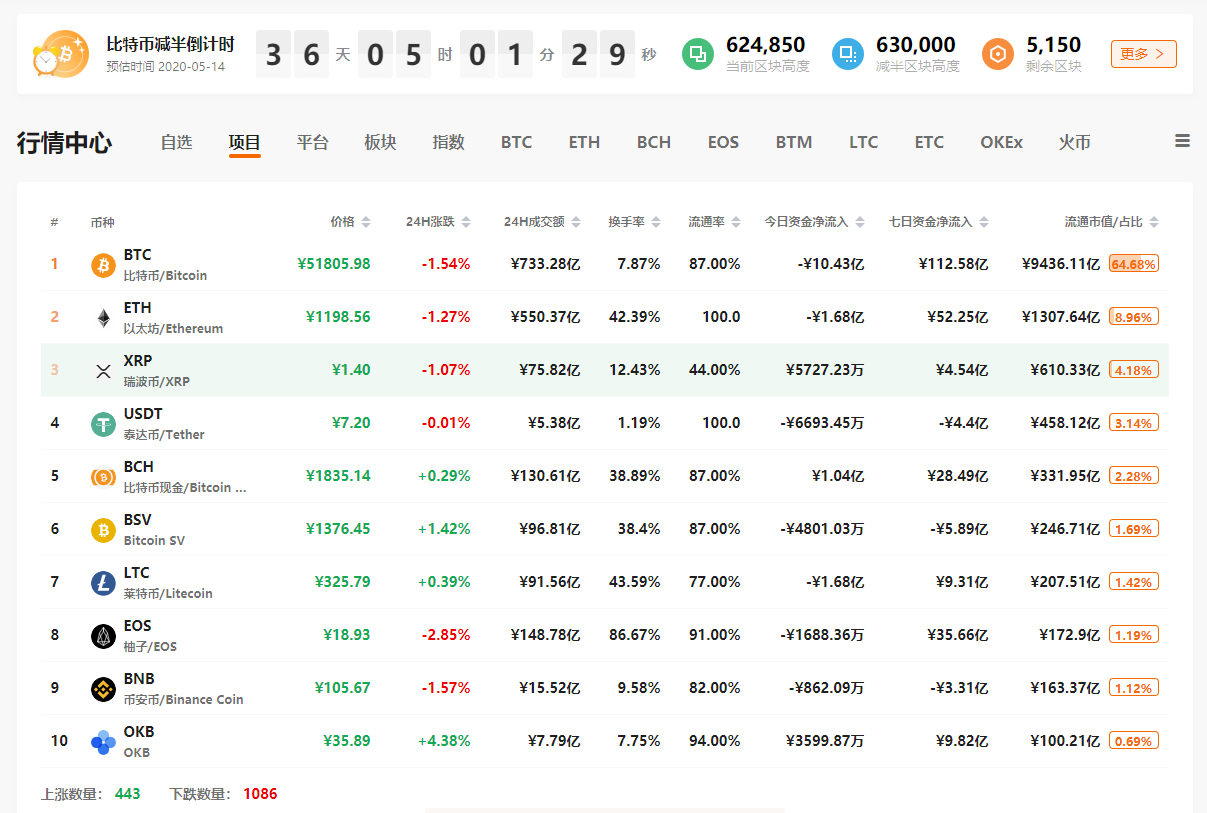Click BSV turnover rate 38.4%
This screenshot has width=1207, height=813.
coord(639,529)
